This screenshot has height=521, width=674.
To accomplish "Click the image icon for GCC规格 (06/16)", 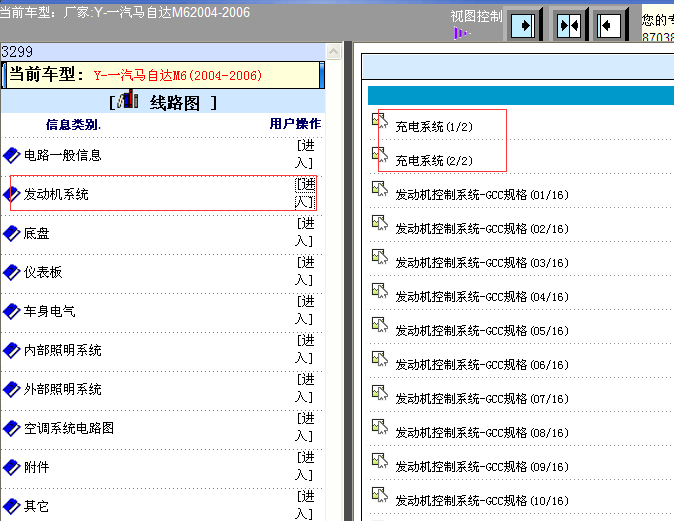I will pyautogui.click(x=380, y=358).
